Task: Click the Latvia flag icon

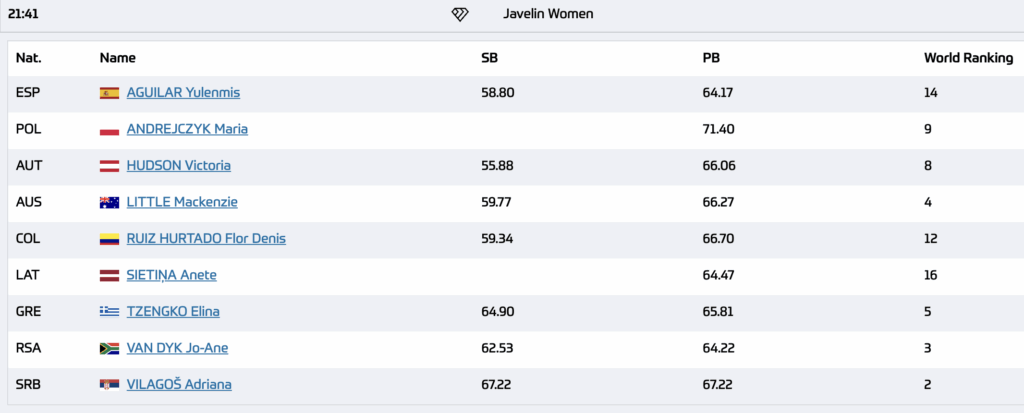Action: tap(109, 276)
